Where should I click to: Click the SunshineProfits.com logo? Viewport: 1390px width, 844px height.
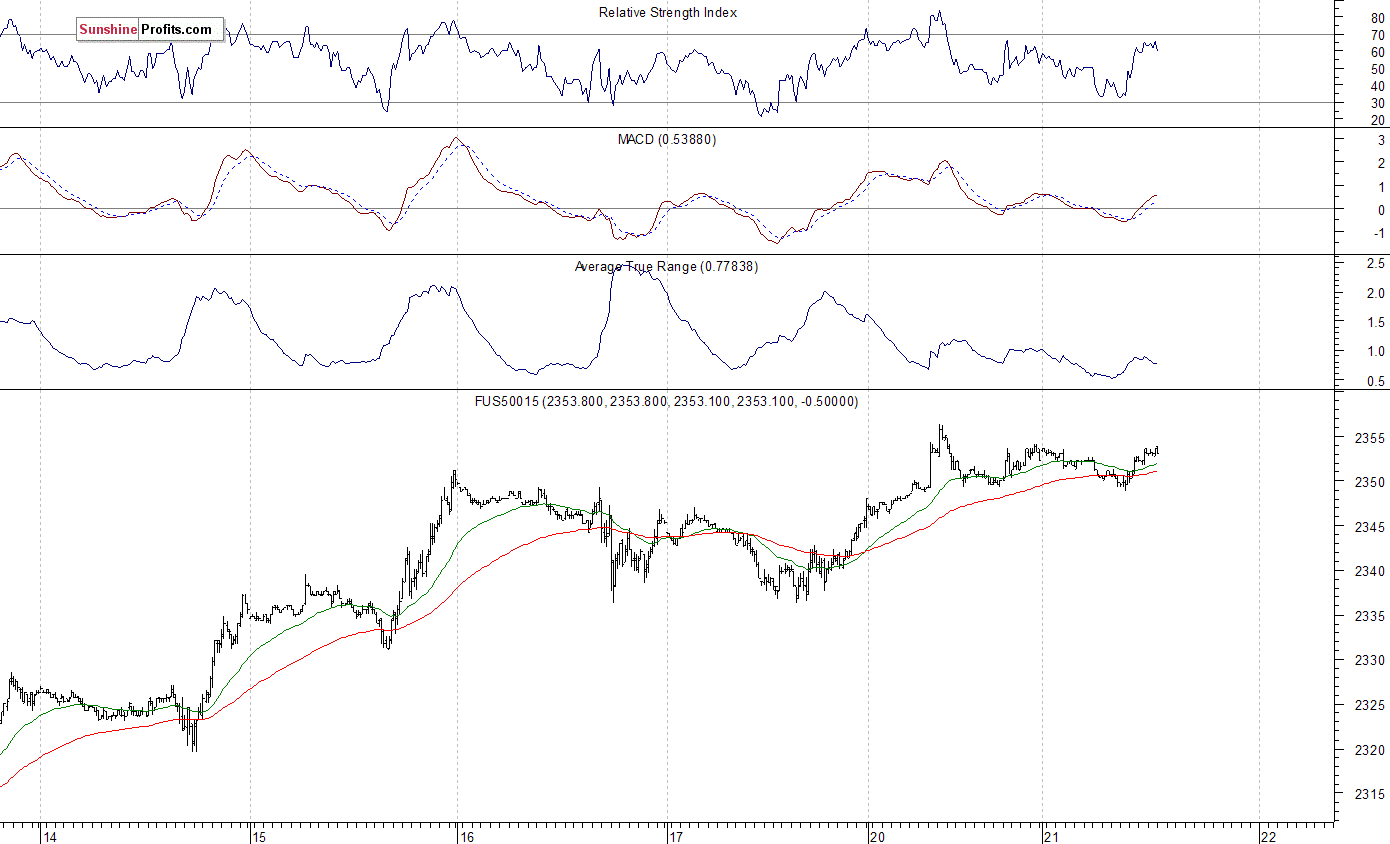tap(150, 30)
